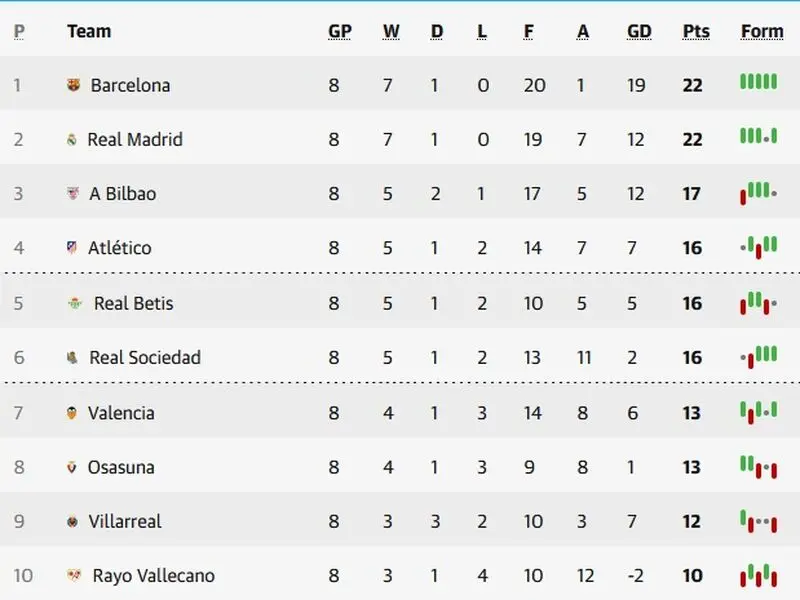Select the GP column header abbreviation
Viewport: 800px width, 600px height.
[340, 32]
